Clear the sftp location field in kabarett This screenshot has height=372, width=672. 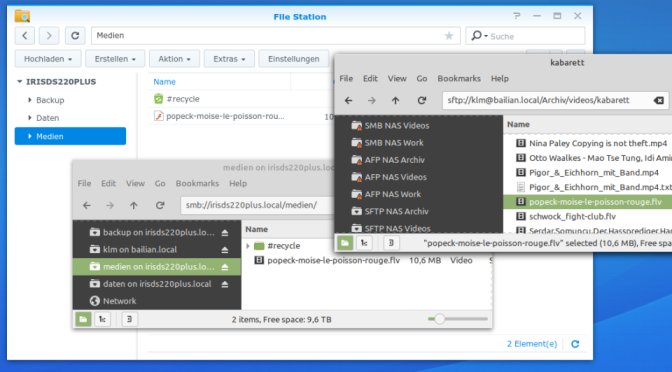pos(659,100)
